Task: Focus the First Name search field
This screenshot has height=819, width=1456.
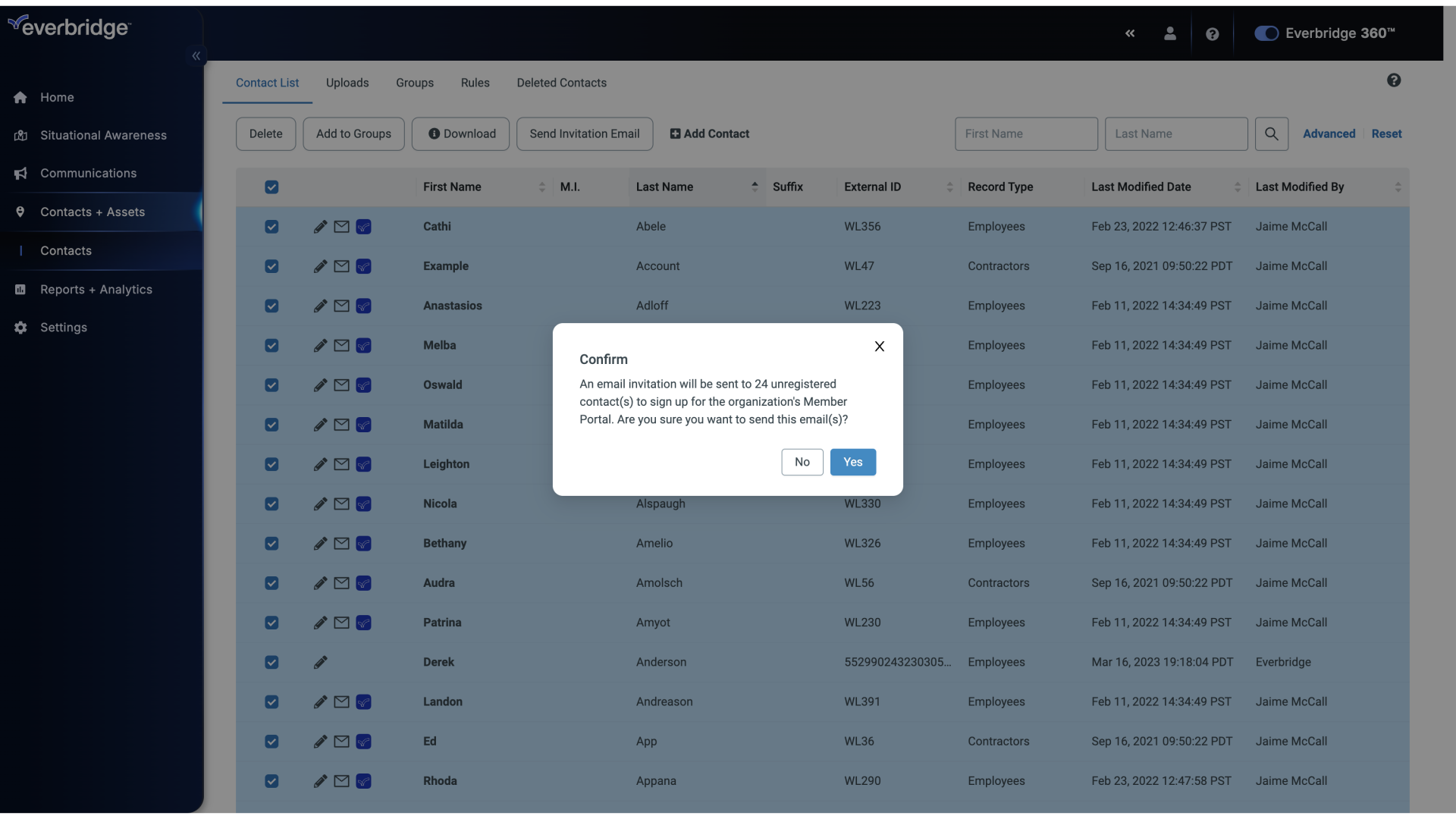Action: 1026,133
